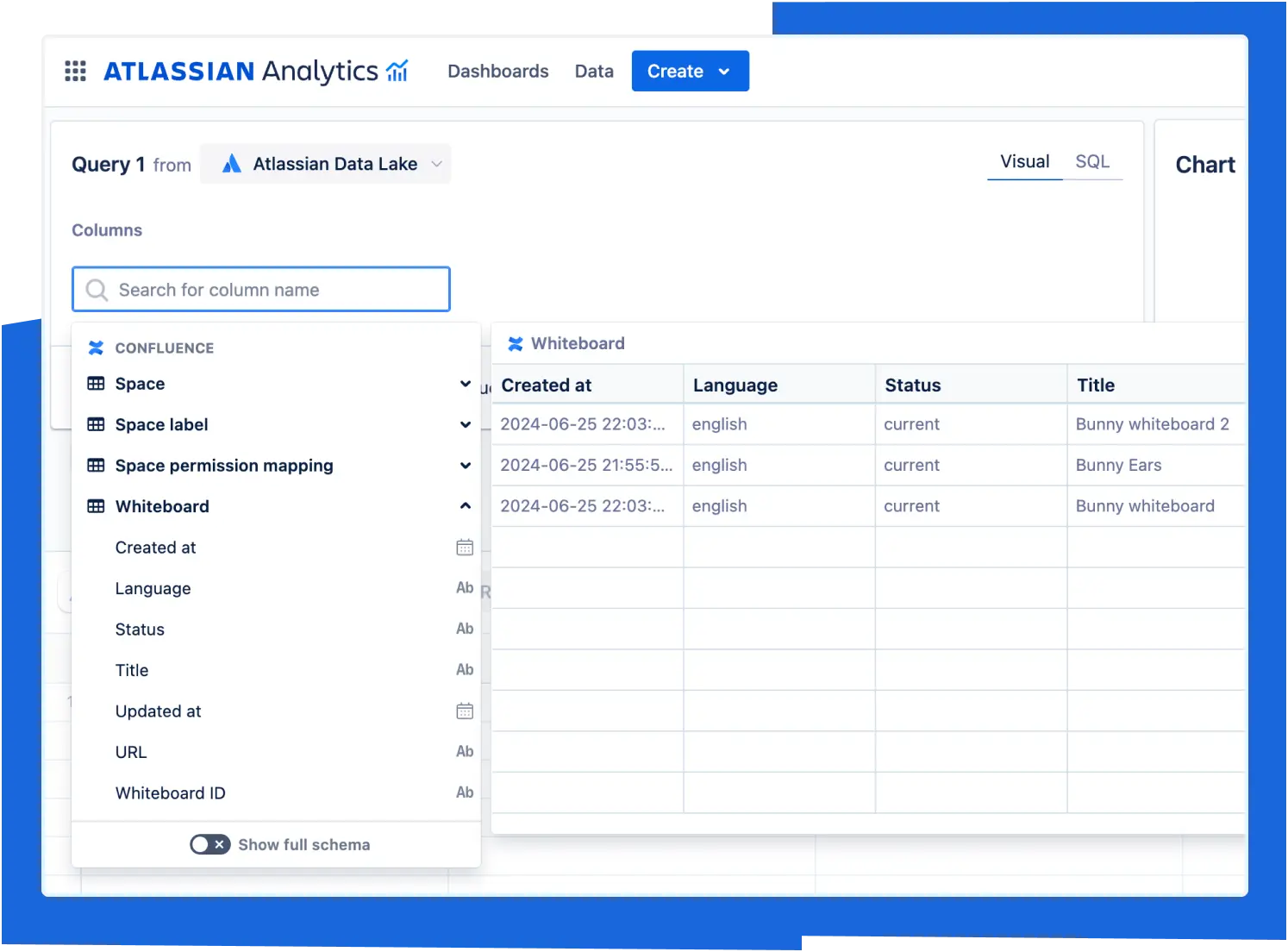Click the Atlassian logo beside Data Lake
1288x952 pixels.
pos(231,164)
